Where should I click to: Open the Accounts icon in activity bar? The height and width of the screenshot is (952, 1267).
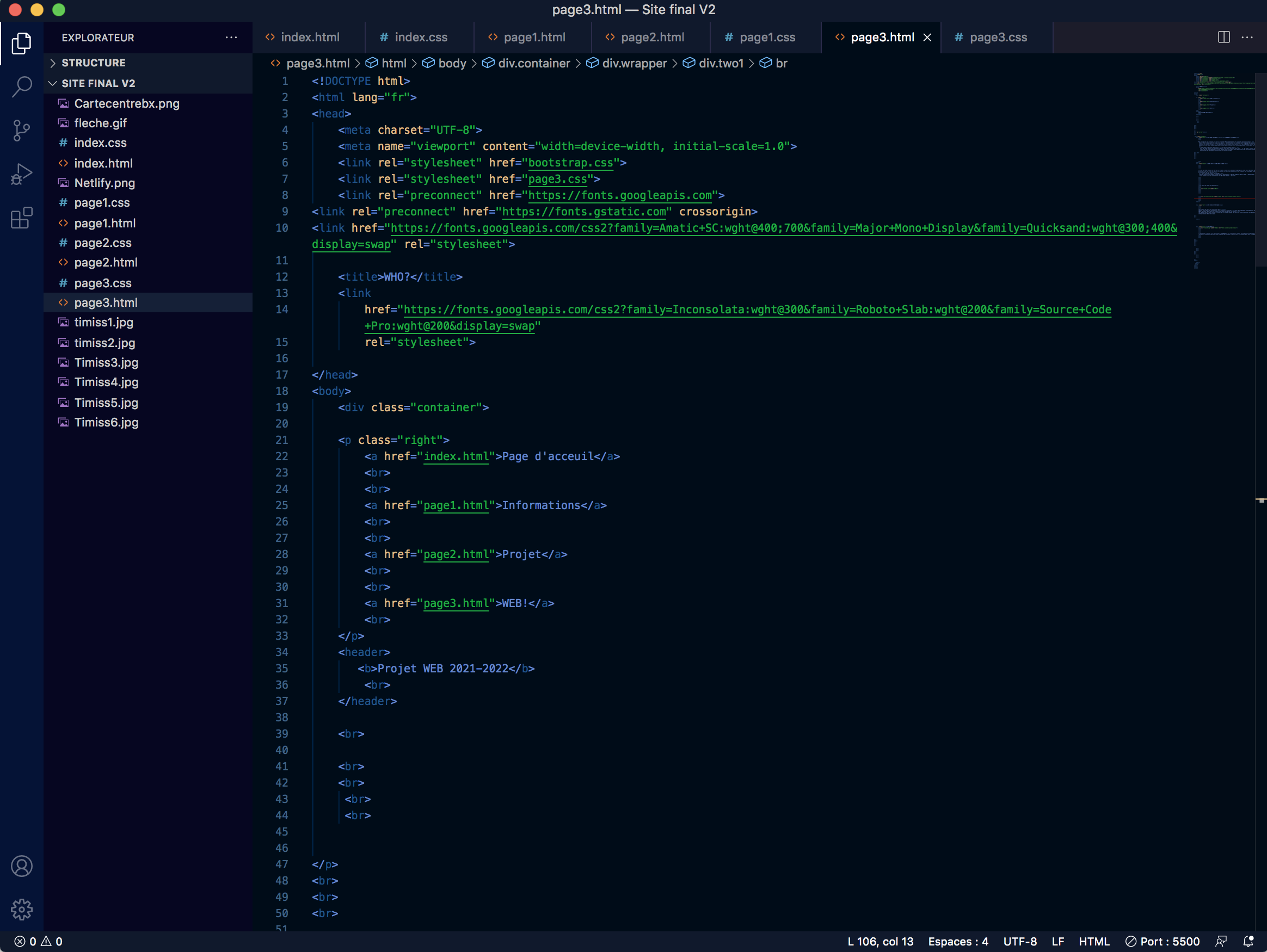[x=21, y=866]
